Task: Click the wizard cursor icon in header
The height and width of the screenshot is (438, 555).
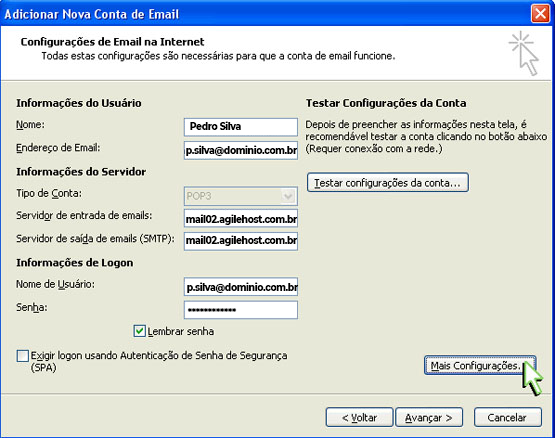Action: pos(525,53)
